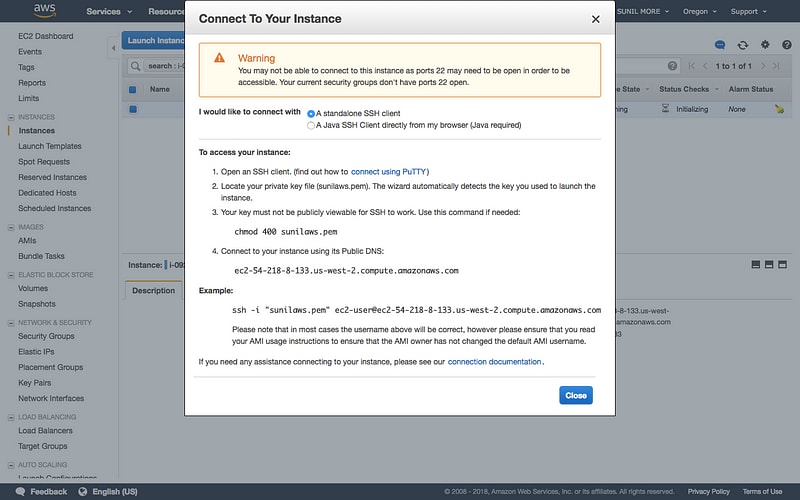Go to first page of results
800x500 pixels.
(692, 66)
